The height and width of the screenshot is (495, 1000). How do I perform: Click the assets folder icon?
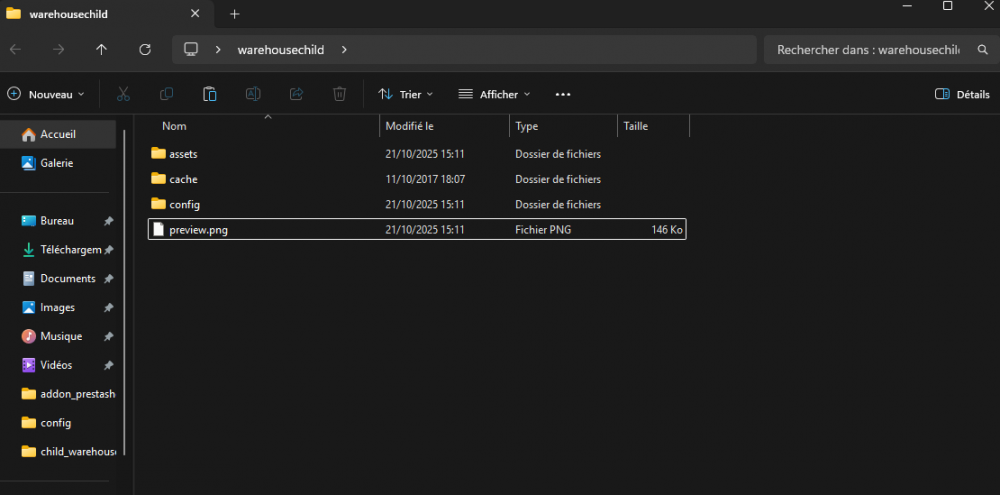click(158, 153)
